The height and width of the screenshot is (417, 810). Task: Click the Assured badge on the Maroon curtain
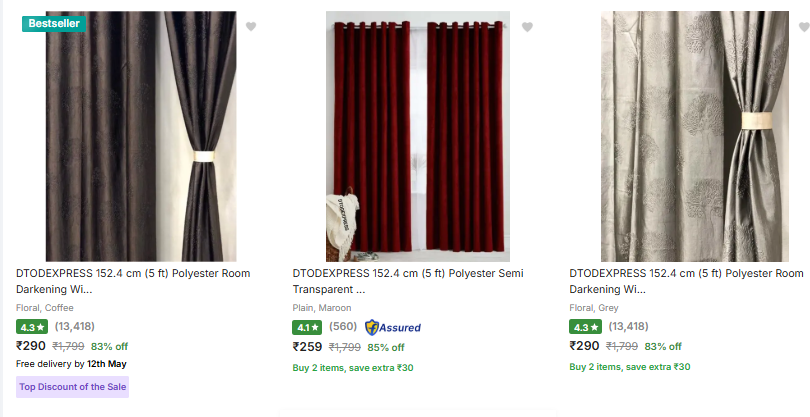pos(393,327)
